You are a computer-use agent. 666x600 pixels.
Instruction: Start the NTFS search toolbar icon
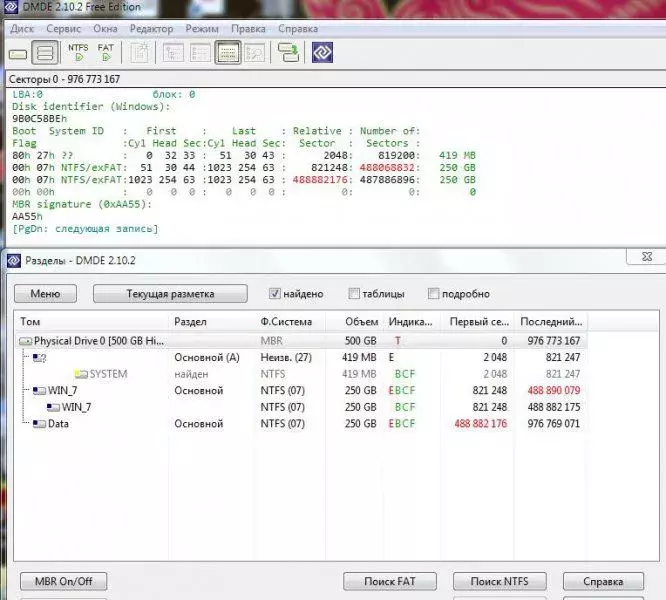(78, 52)
